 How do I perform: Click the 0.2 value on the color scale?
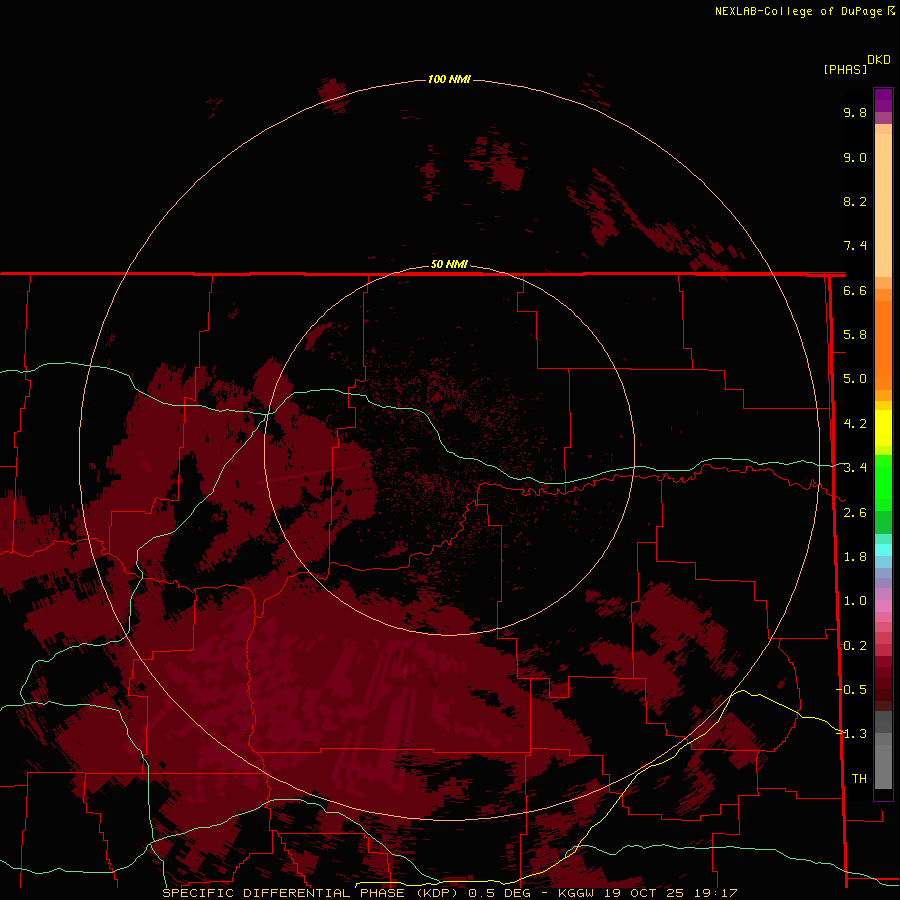855,646
